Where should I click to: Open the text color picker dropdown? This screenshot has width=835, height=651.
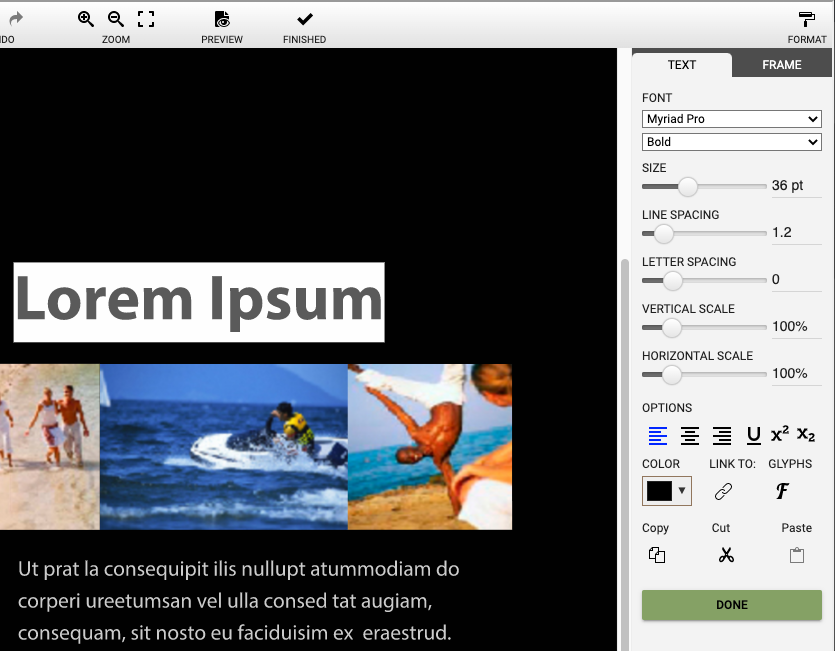667,491
